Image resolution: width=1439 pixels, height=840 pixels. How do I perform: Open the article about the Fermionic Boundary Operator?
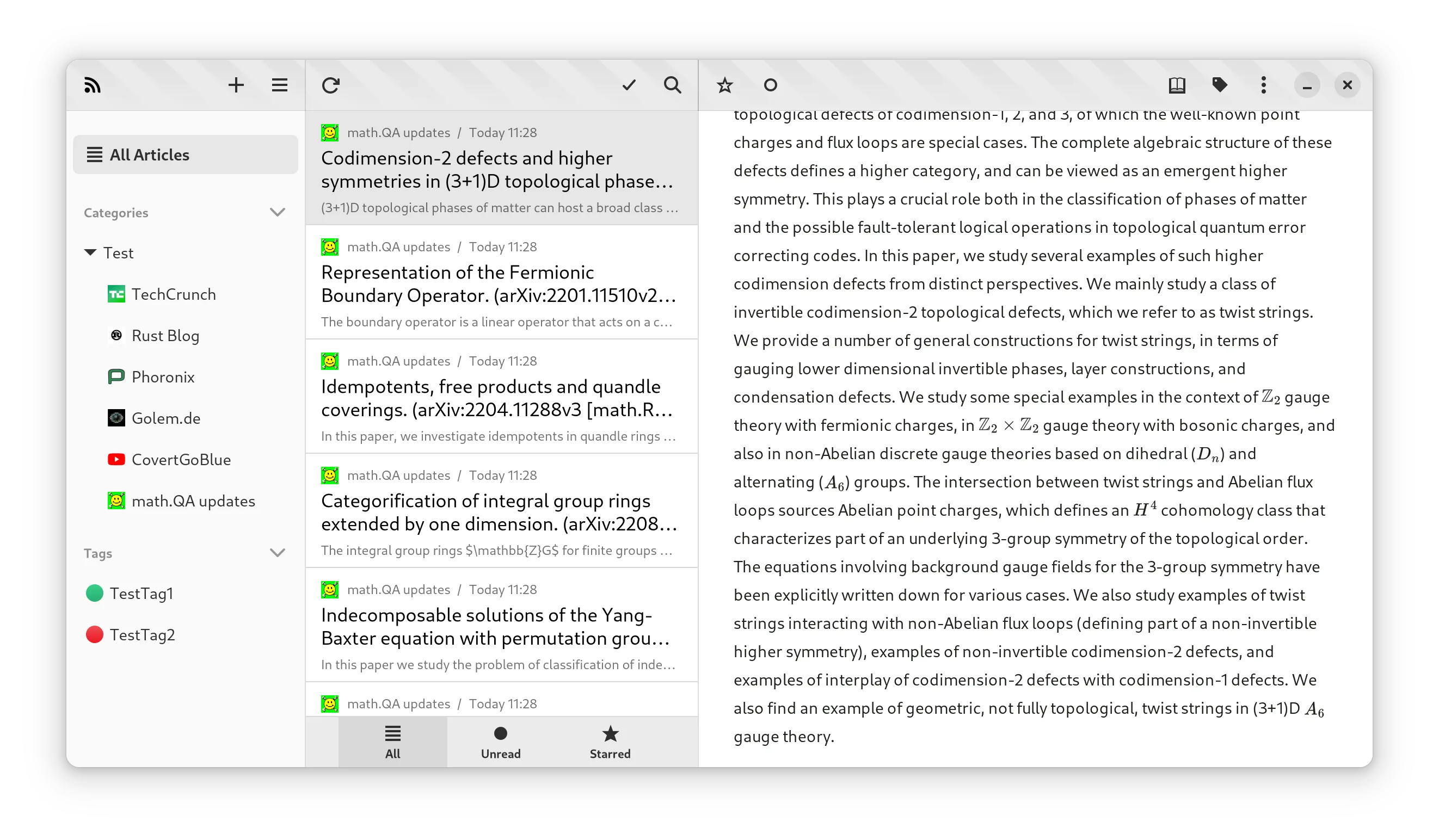pyautogui.click(x=501, y=283)
